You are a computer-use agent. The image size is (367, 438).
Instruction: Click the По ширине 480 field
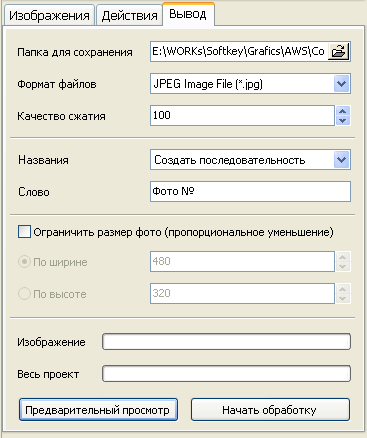click(x=242, y=261)
